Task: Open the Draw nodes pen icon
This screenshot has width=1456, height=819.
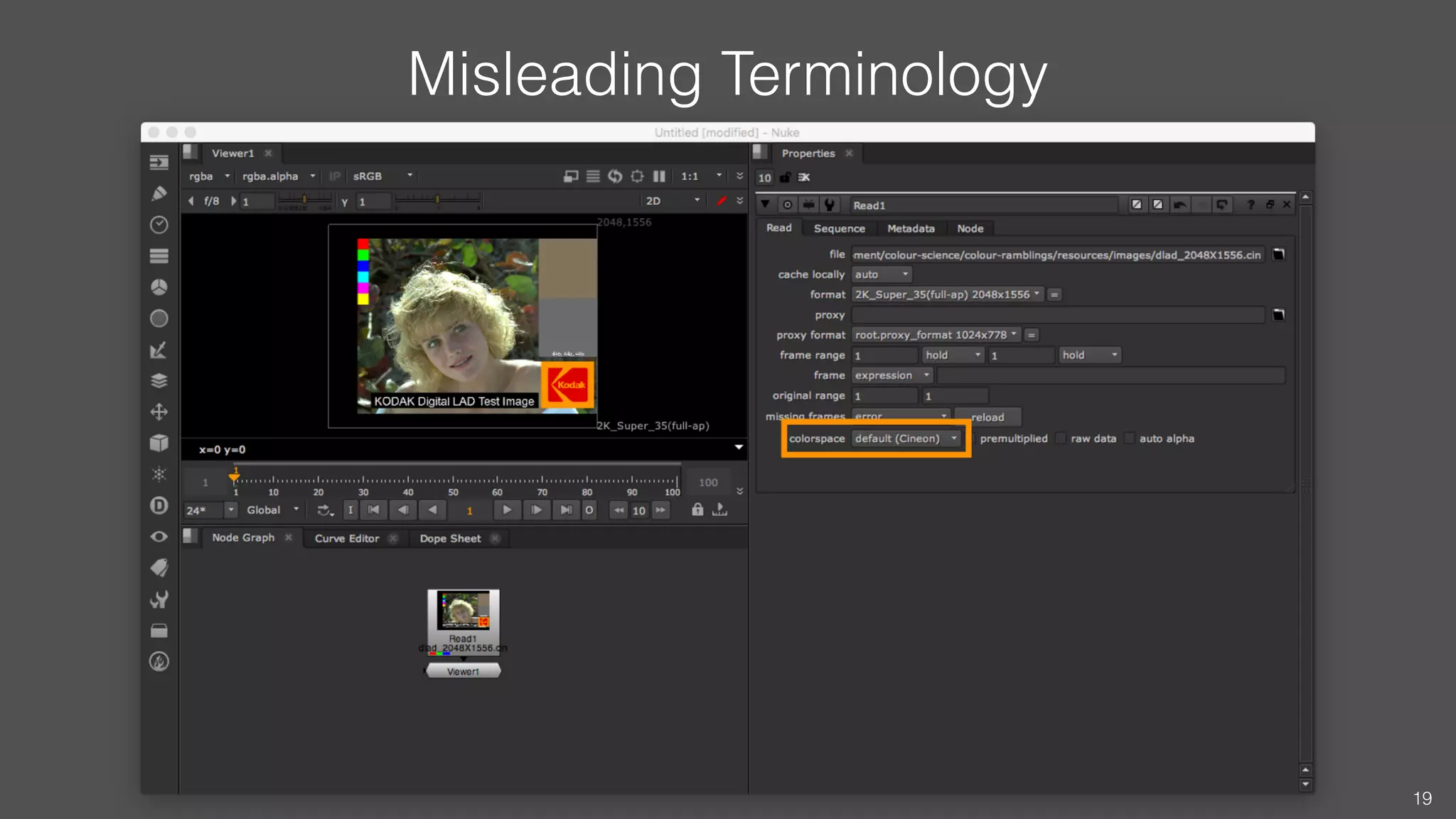Action: [x=159, y=193]
